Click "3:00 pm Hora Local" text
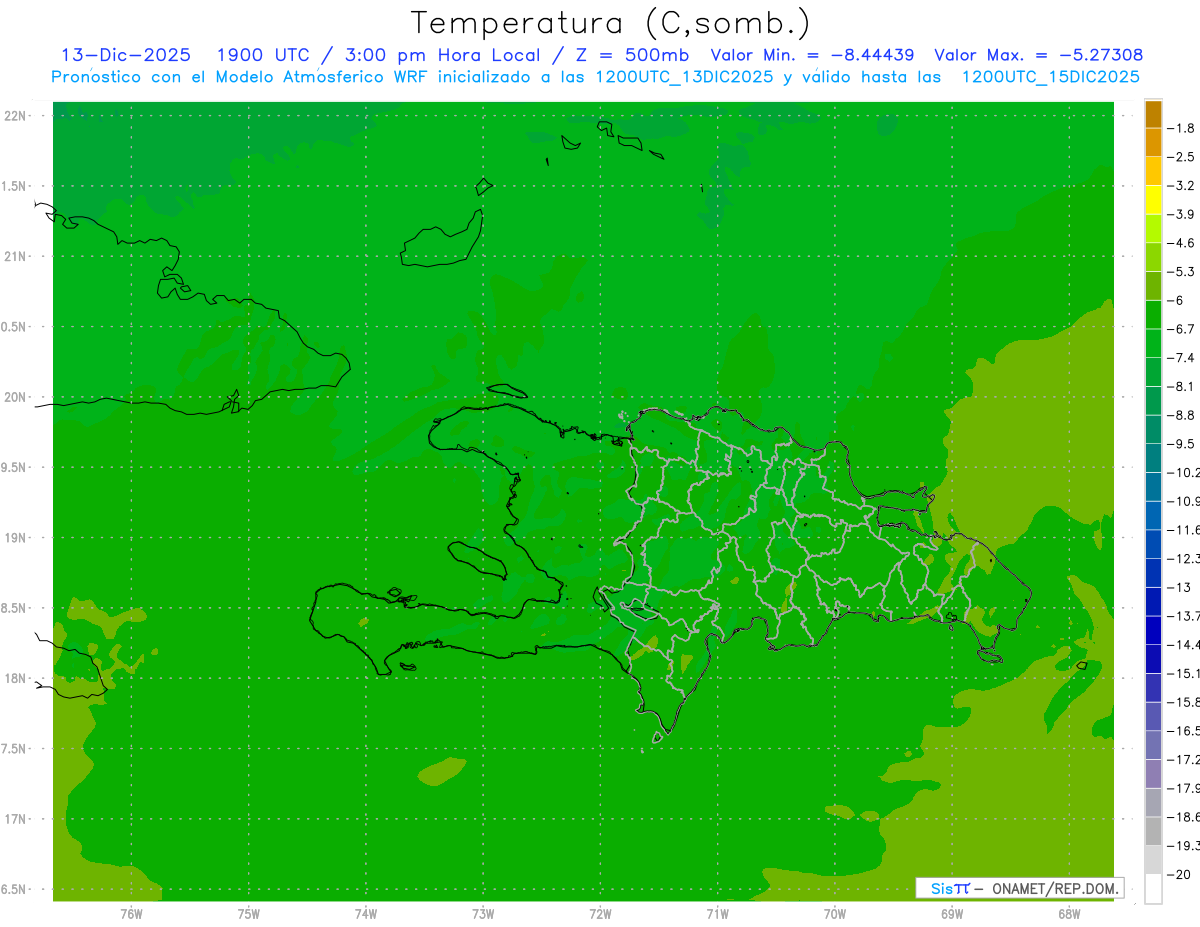Screen dimensions: 1200x927 pos(441,55)
